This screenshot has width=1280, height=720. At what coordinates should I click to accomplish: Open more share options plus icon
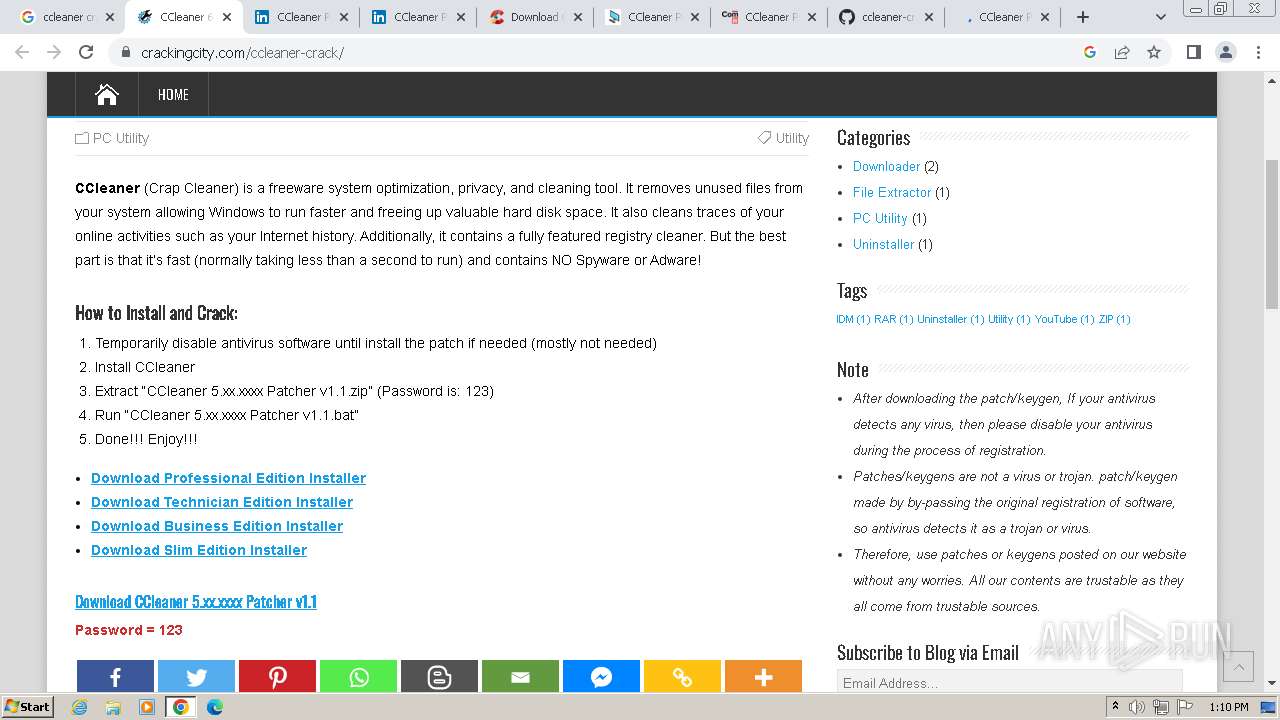coord(763,677)
